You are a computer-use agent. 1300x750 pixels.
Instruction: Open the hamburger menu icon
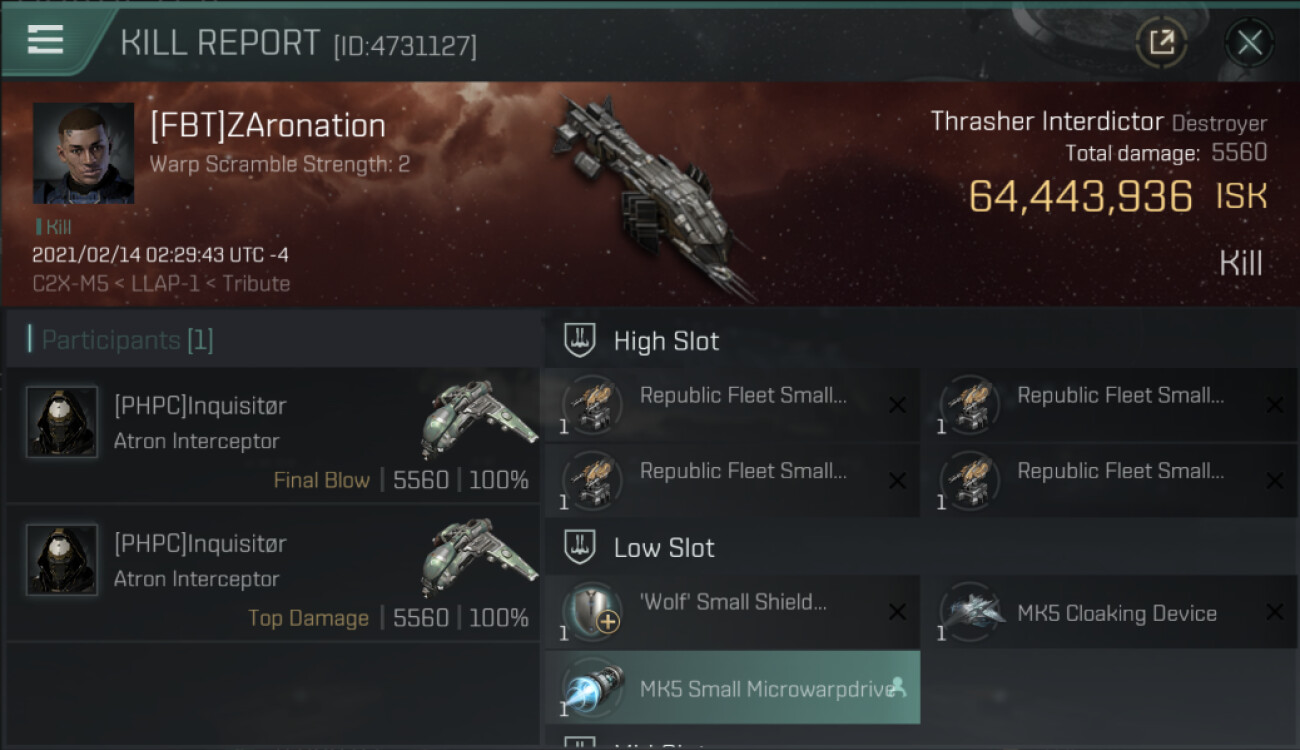46,40
